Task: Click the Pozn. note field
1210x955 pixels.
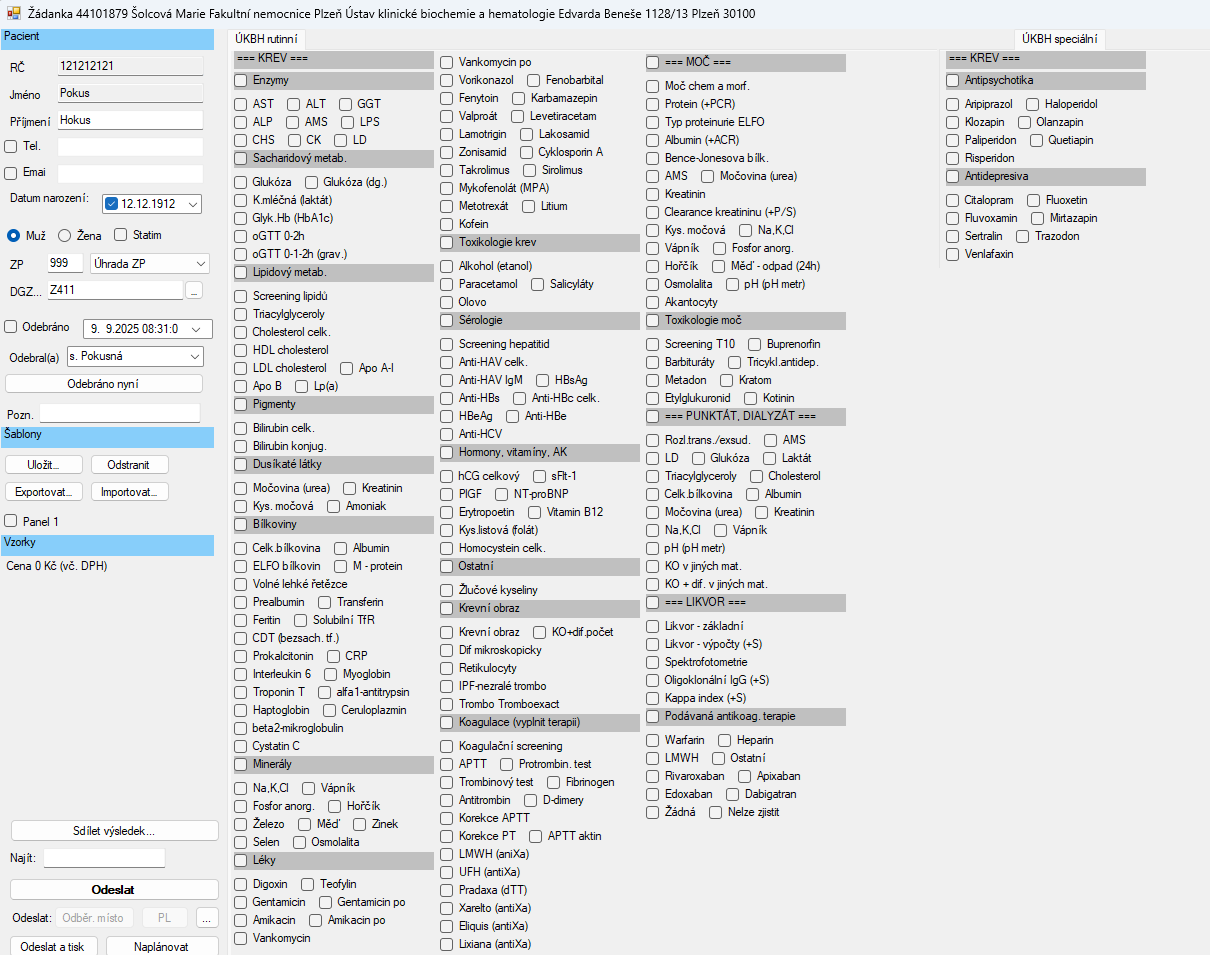Action: pyautogui.click(x=120, y=413)
